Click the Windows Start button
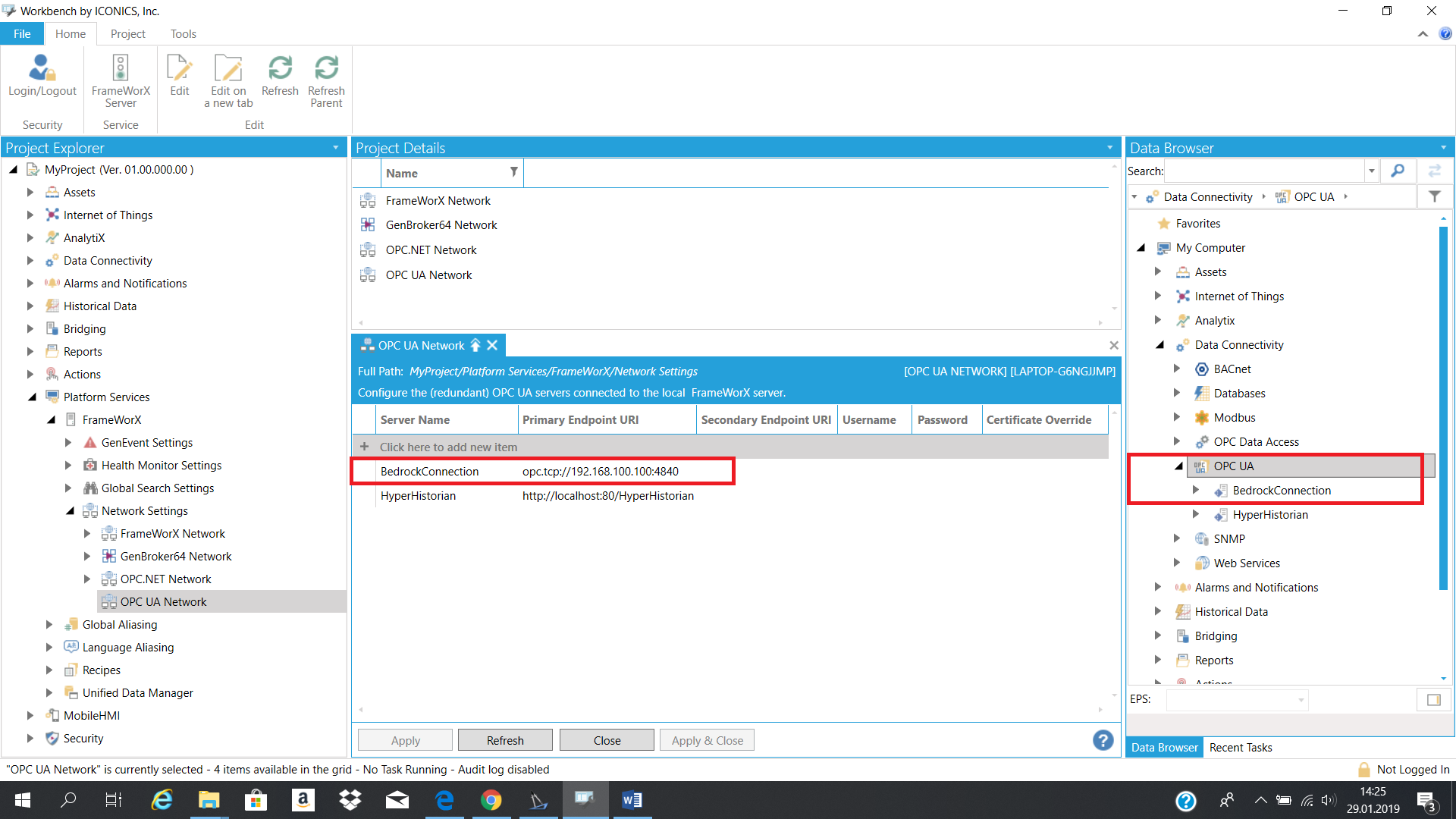The image size is (1456, 819). pos(23,800)
